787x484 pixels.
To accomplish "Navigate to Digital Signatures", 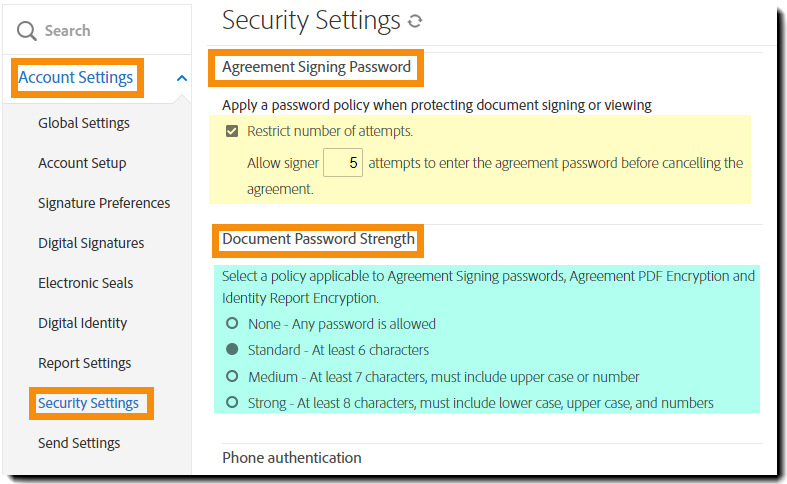I will (x=91, y=243).
